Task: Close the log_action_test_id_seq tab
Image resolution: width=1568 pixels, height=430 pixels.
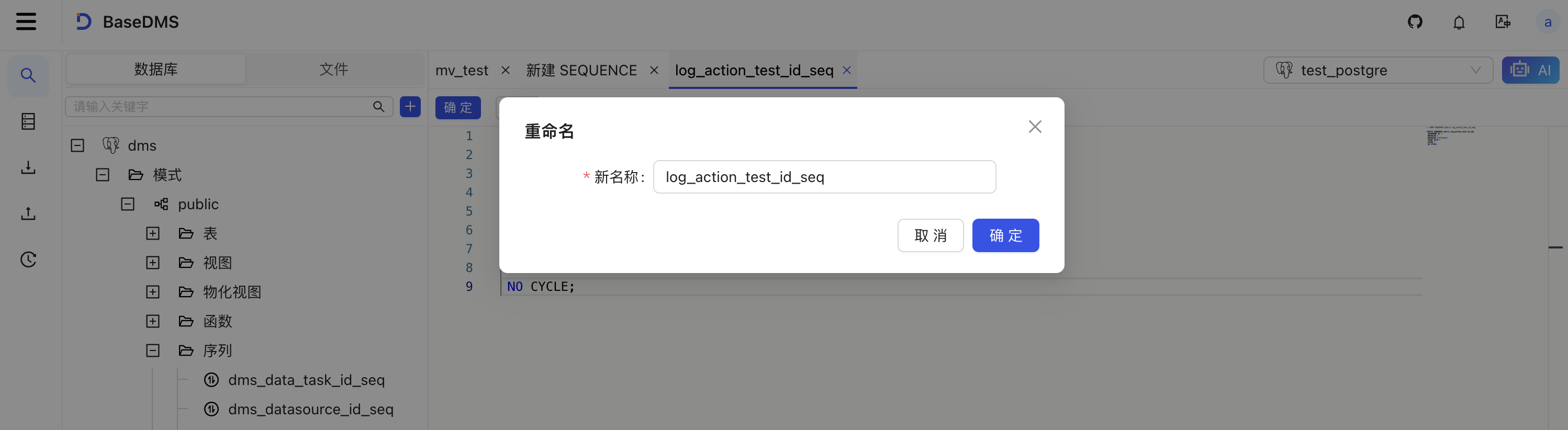Action: coord(846,70)
